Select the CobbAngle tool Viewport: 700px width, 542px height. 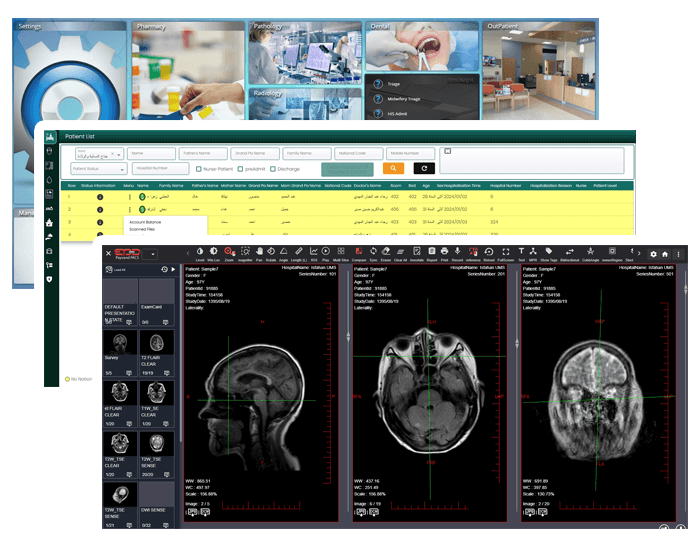click(x=591, y=253)
